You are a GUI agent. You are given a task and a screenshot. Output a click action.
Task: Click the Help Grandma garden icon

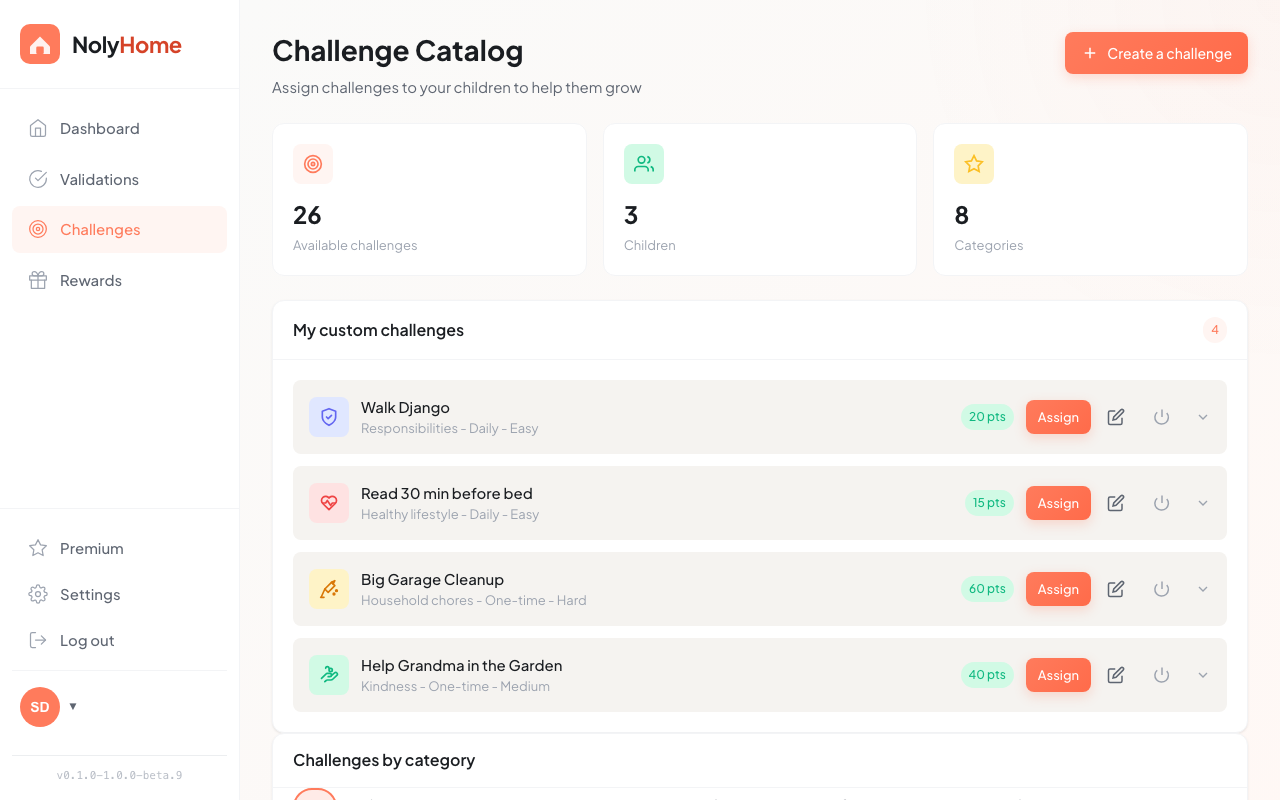tap(329, 675)
